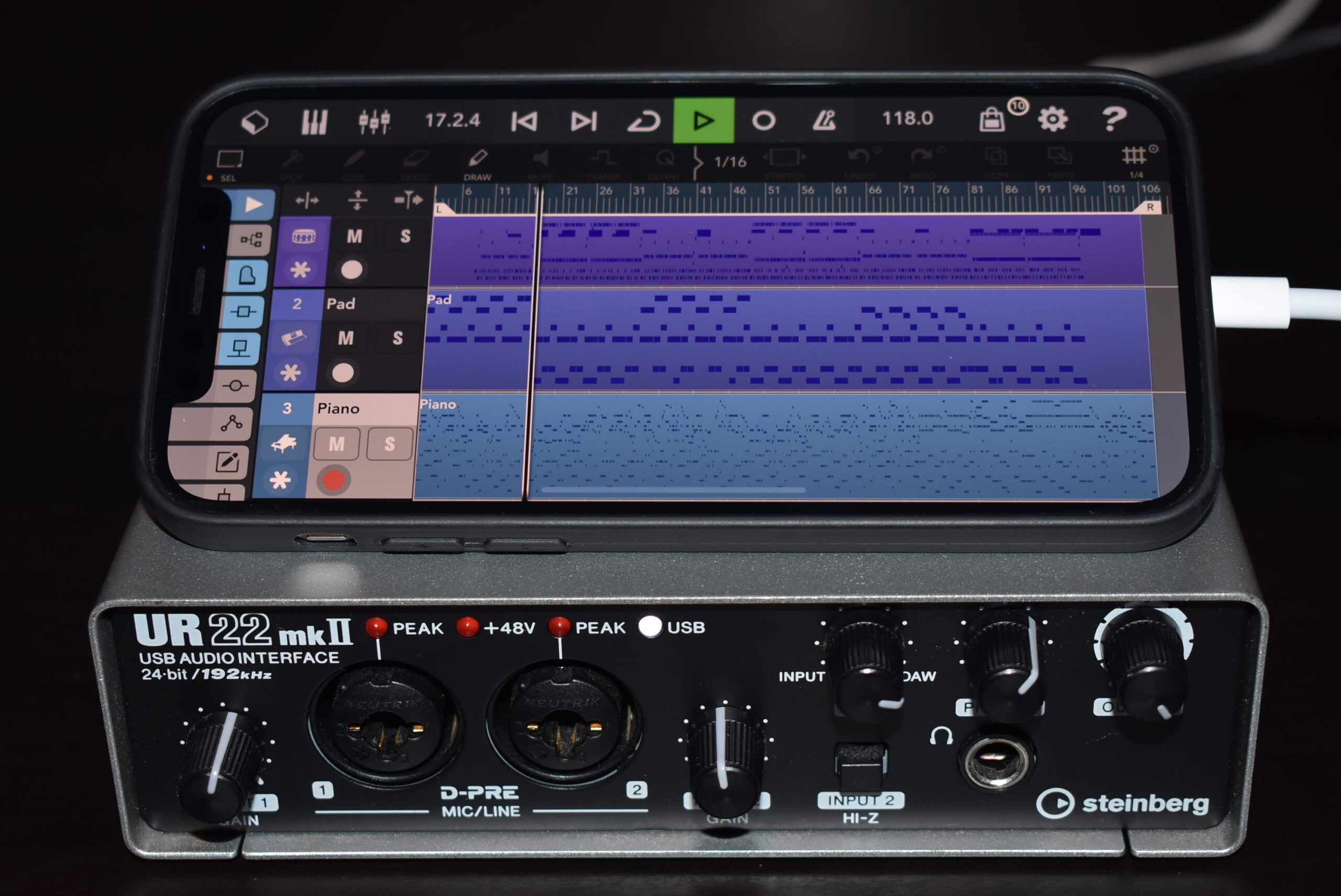Click the add track arrow icon
1341x896 pixels.
tap(409, 200)
